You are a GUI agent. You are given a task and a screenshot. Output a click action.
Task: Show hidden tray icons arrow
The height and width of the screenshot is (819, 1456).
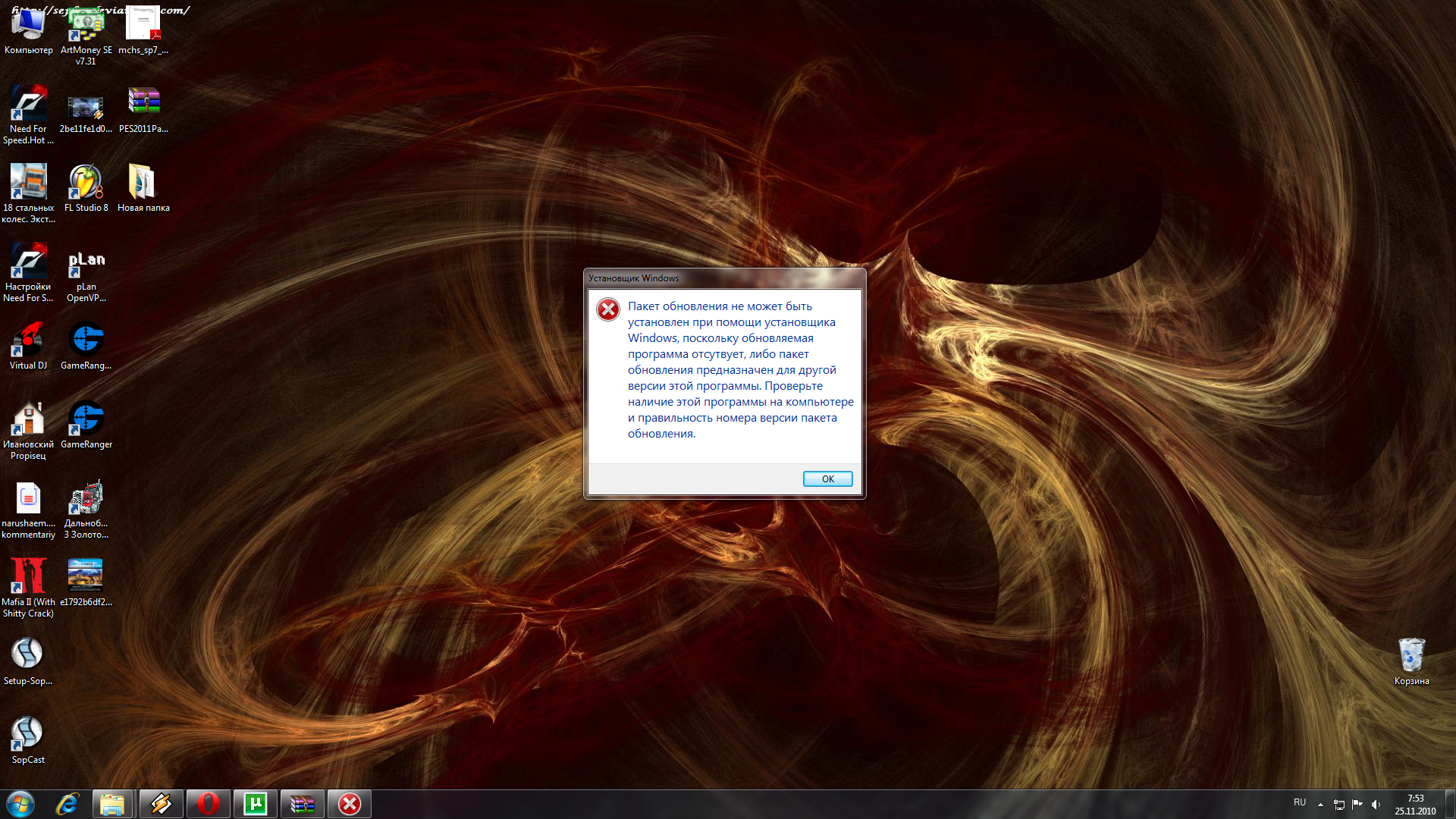coord(1320,805)
